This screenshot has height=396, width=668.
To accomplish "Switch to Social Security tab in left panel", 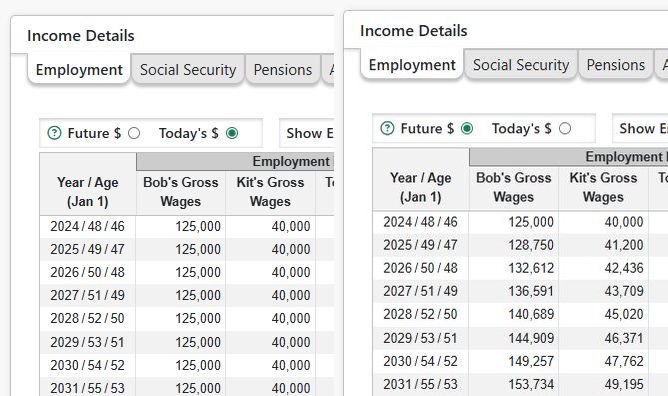I will [188, 69].
